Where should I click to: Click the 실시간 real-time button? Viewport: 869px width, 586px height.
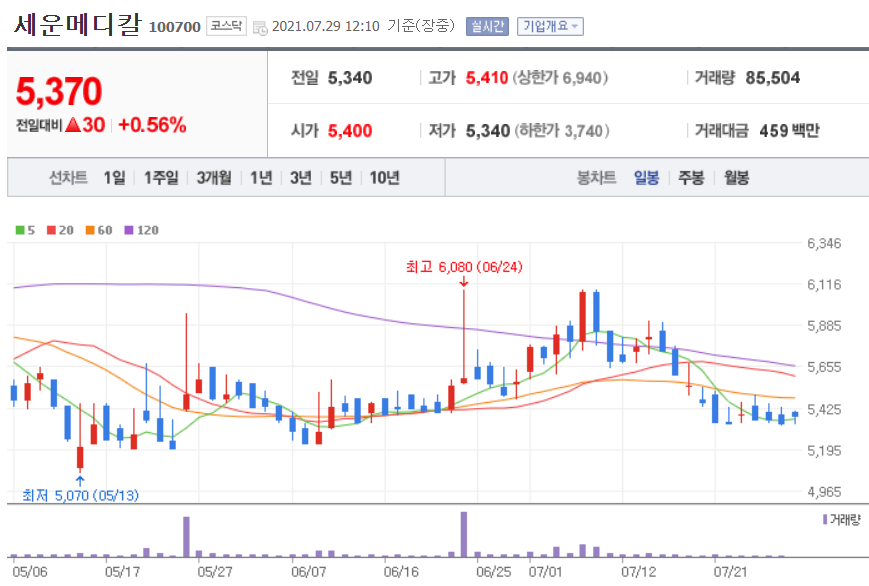[x=487, y=26]
